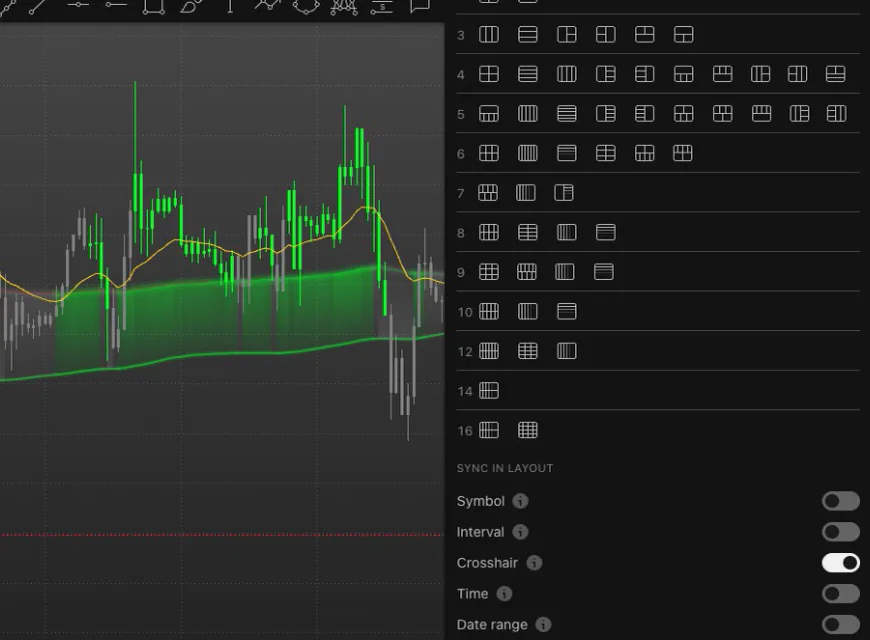
Task: Select the 9-chart layout with nine horizontal rows
Action: pos(603,271)
